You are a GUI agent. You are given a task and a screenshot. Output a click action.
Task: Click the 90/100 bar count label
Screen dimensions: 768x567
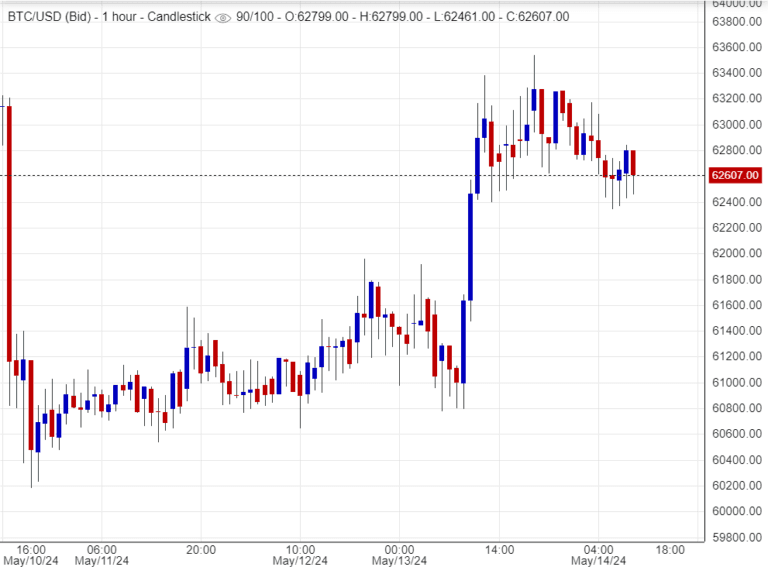[252, 17]
